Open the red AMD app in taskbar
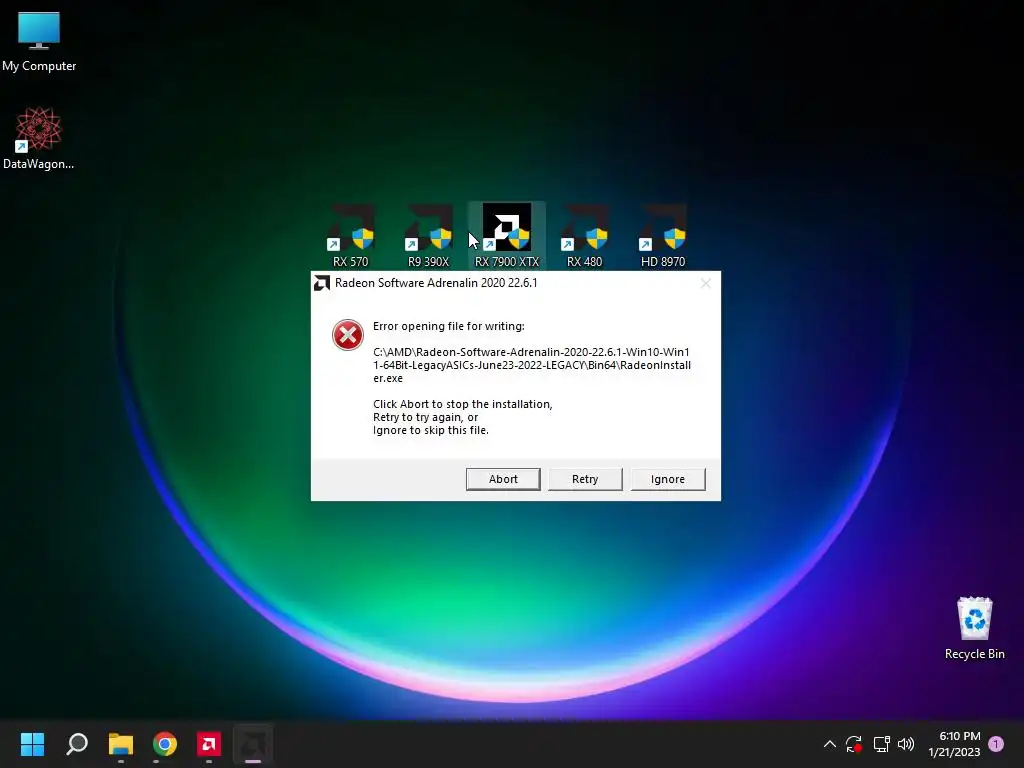This screenshot has width=1024, height=768. click(x=209, y=744)
